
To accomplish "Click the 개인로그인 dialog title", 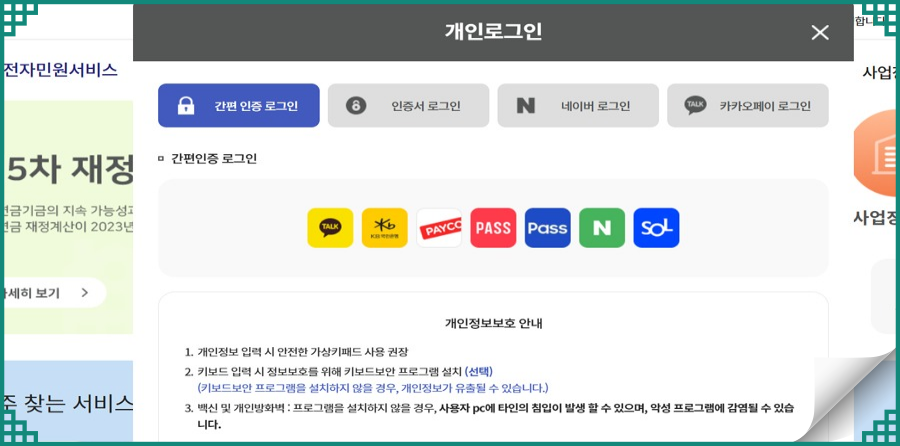I will [x=494, y=32].
